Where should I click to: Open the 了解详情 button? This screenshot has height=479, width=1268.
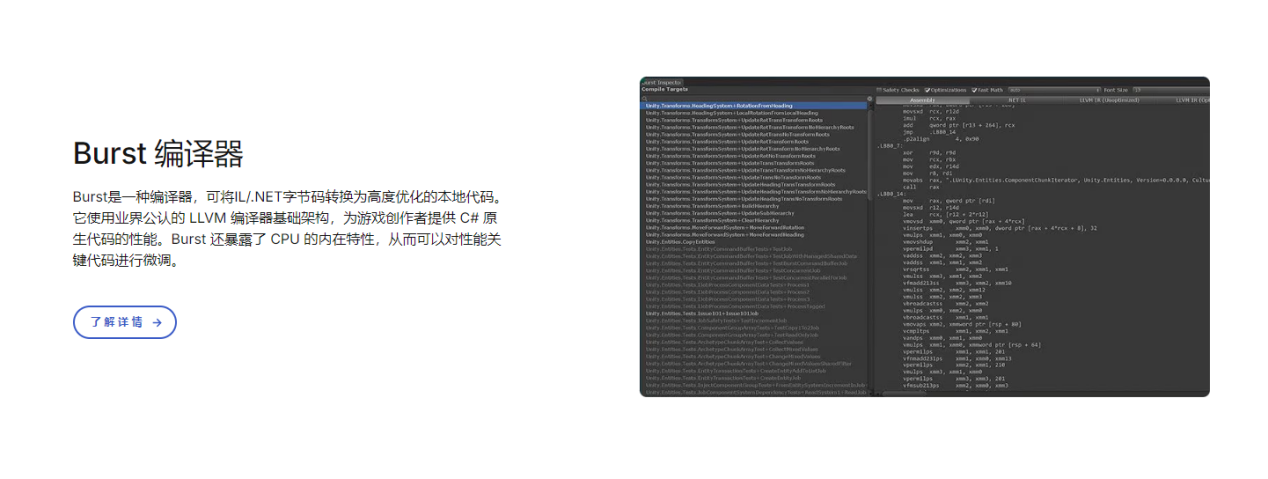tap(125, 322)
